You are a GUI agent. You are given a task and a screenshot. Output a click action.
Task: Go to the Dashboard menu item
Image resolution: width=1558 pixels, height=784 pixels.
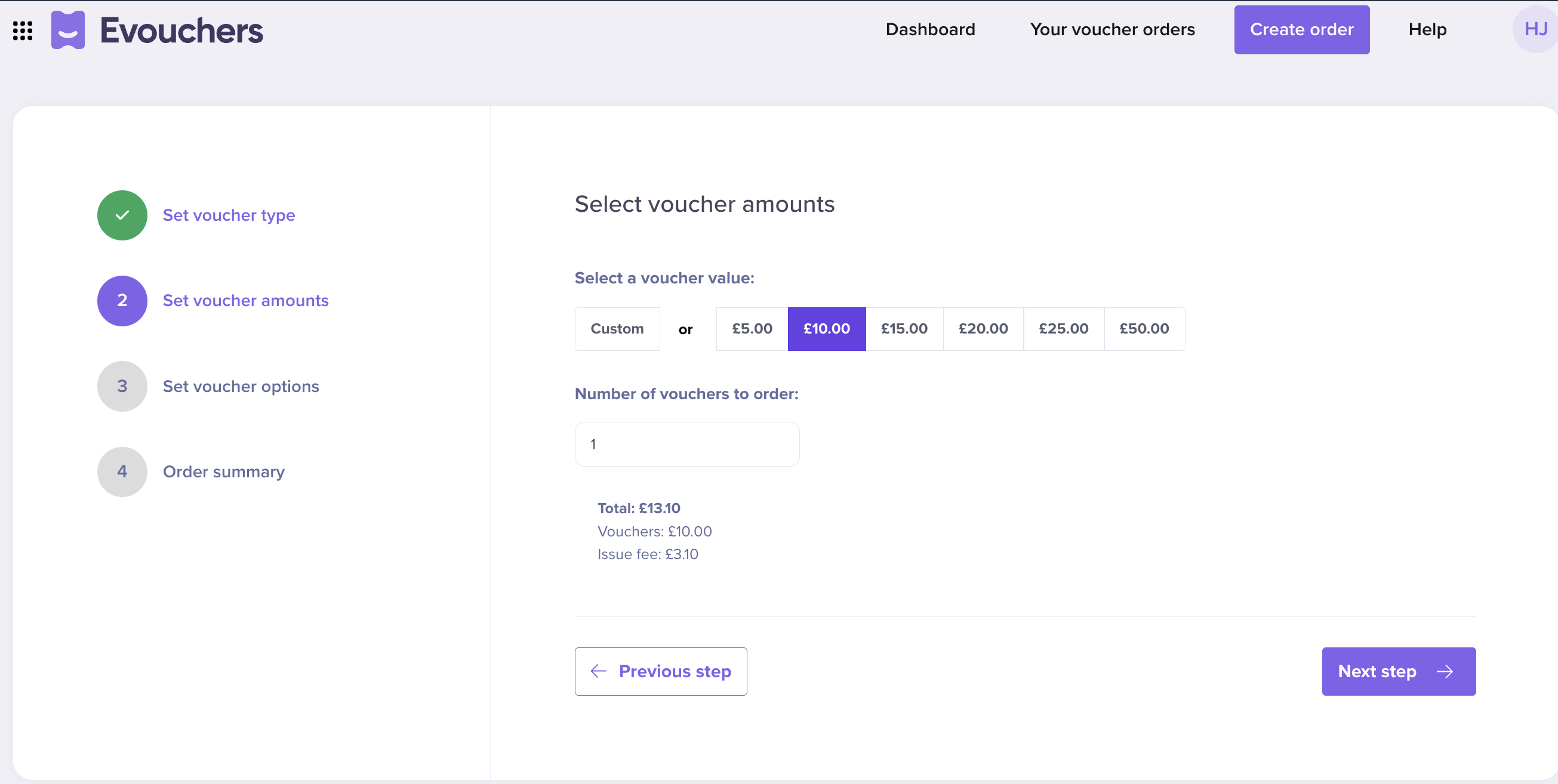tap(930, 30)
